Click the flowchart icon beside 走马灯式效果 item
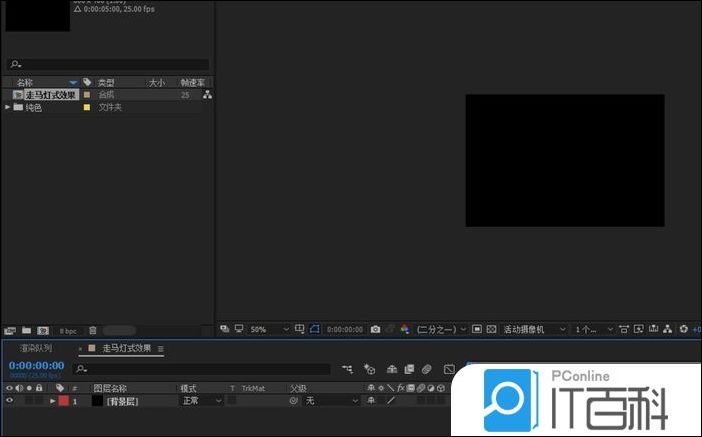The image size is (702, 437). click(x=207, y=95)
